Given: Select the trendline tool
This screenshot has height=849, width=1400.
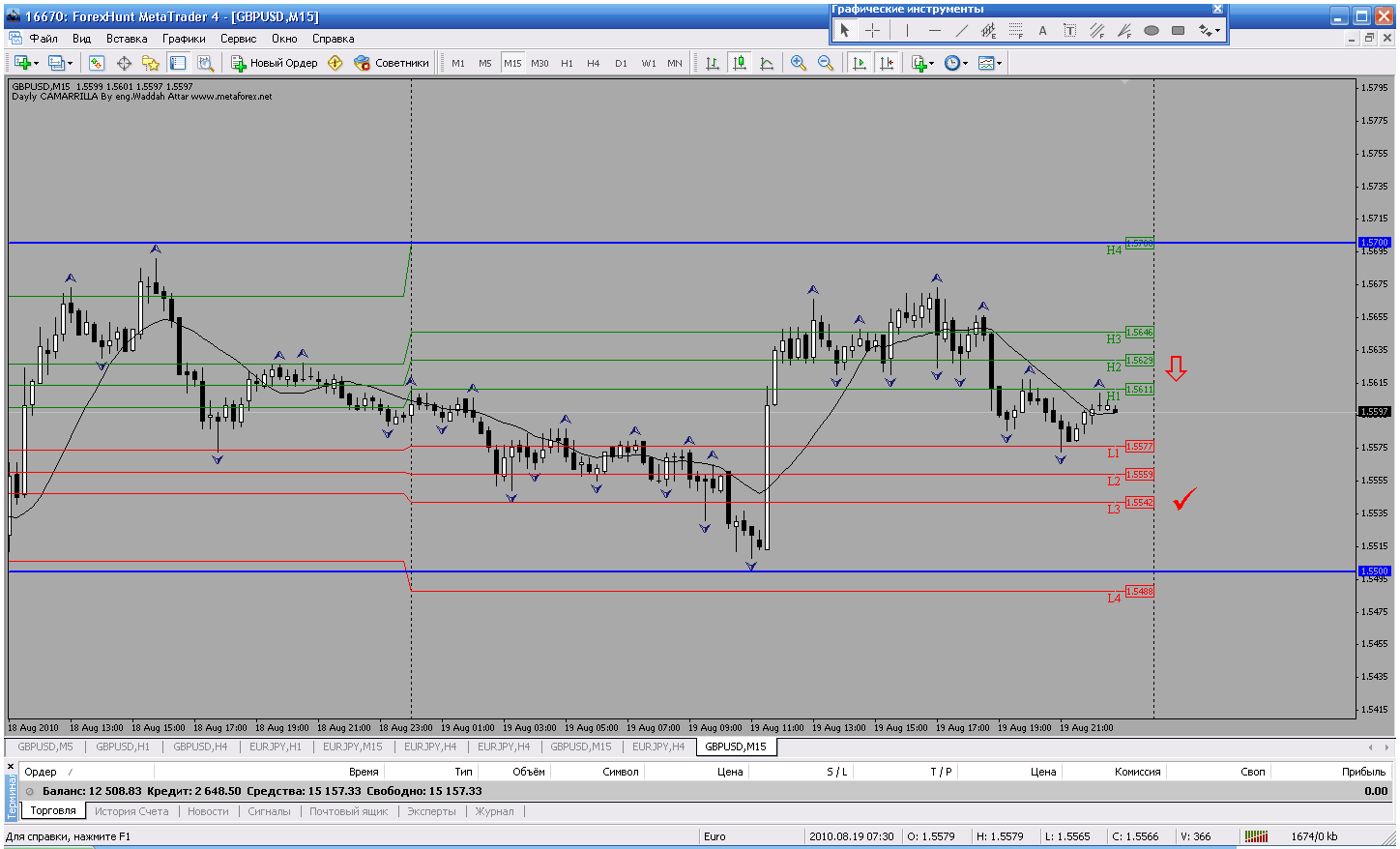Looking at the screenshot, I should pyautogui.click(x=961, y=30).
